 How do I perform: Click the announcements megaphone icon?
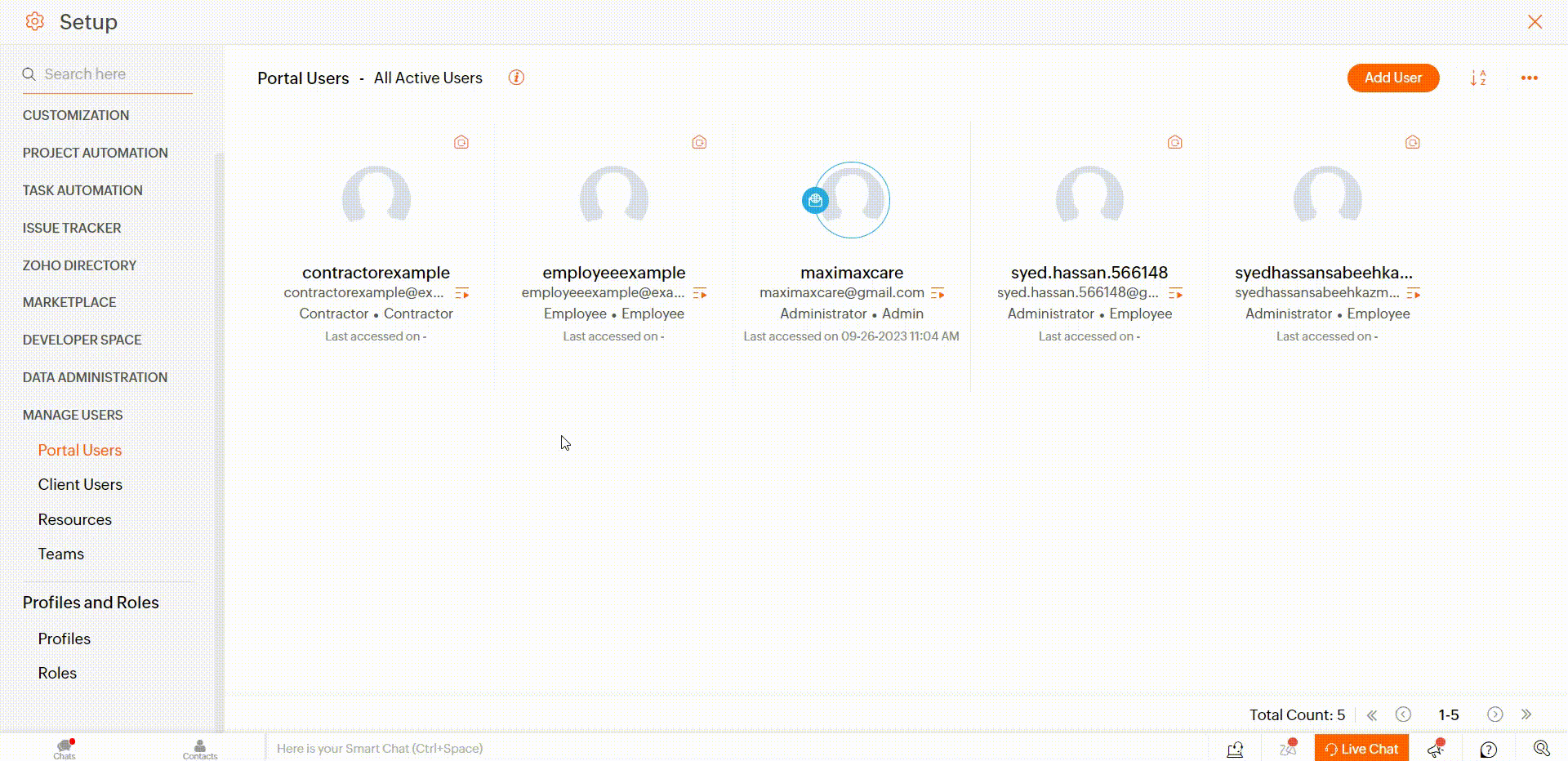tap(1436, 748)
